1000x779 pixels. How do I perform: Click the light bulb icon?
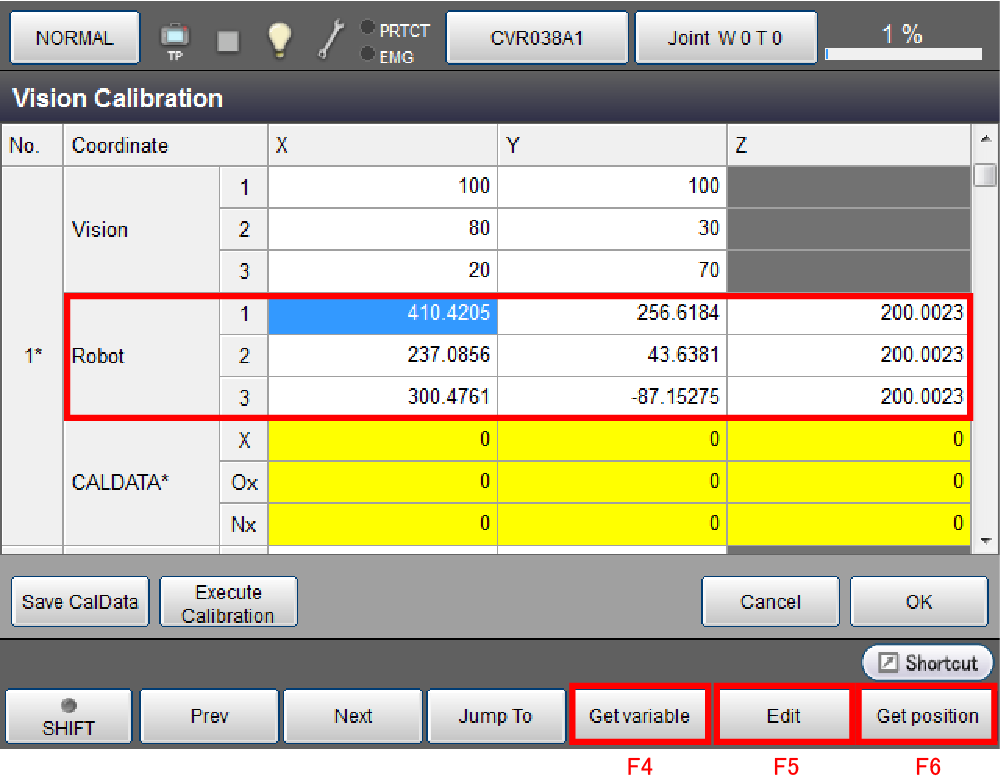tap(279, 39)
